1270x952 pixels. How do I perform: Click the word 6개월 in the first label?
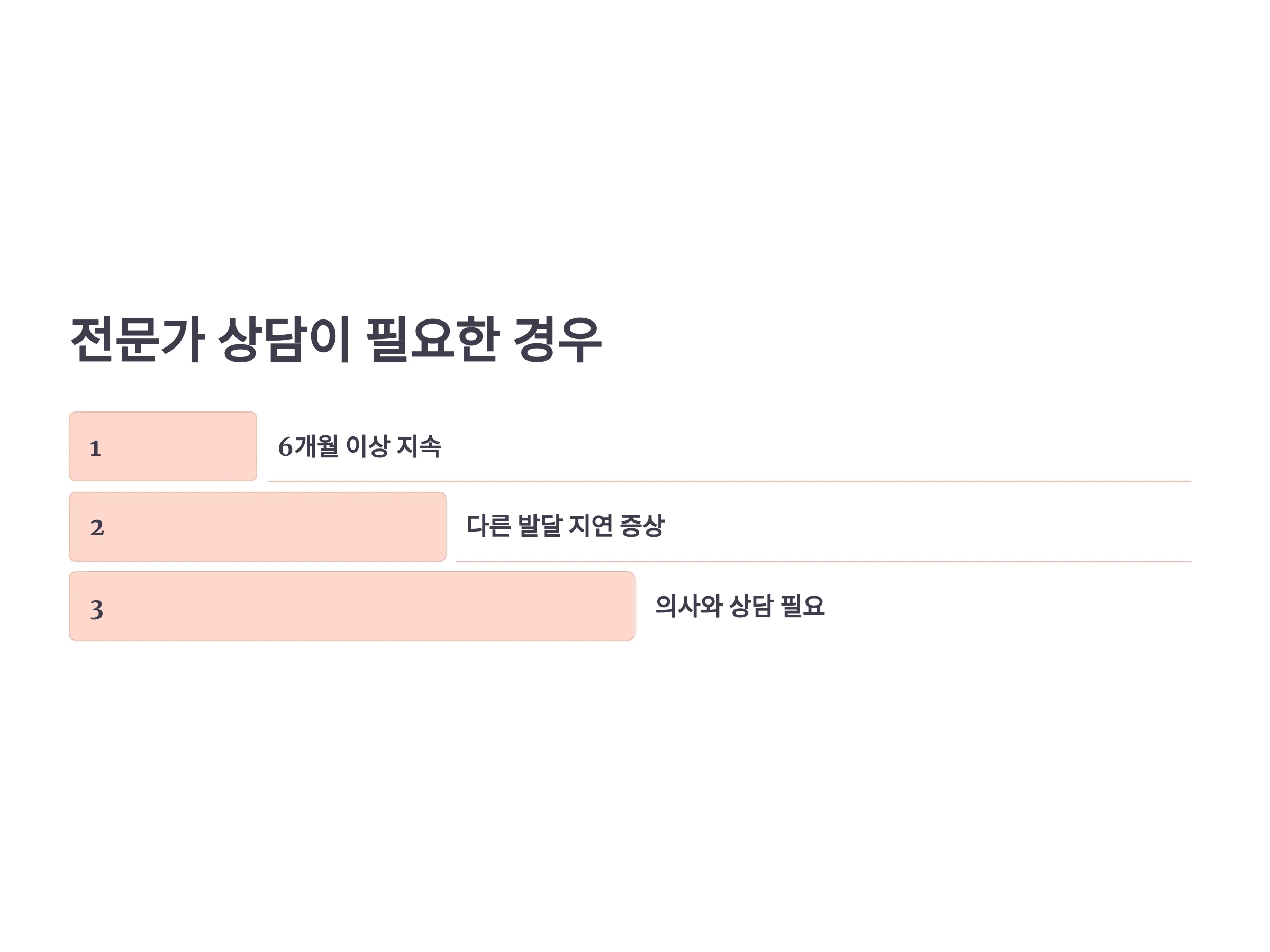coord(309,446)
